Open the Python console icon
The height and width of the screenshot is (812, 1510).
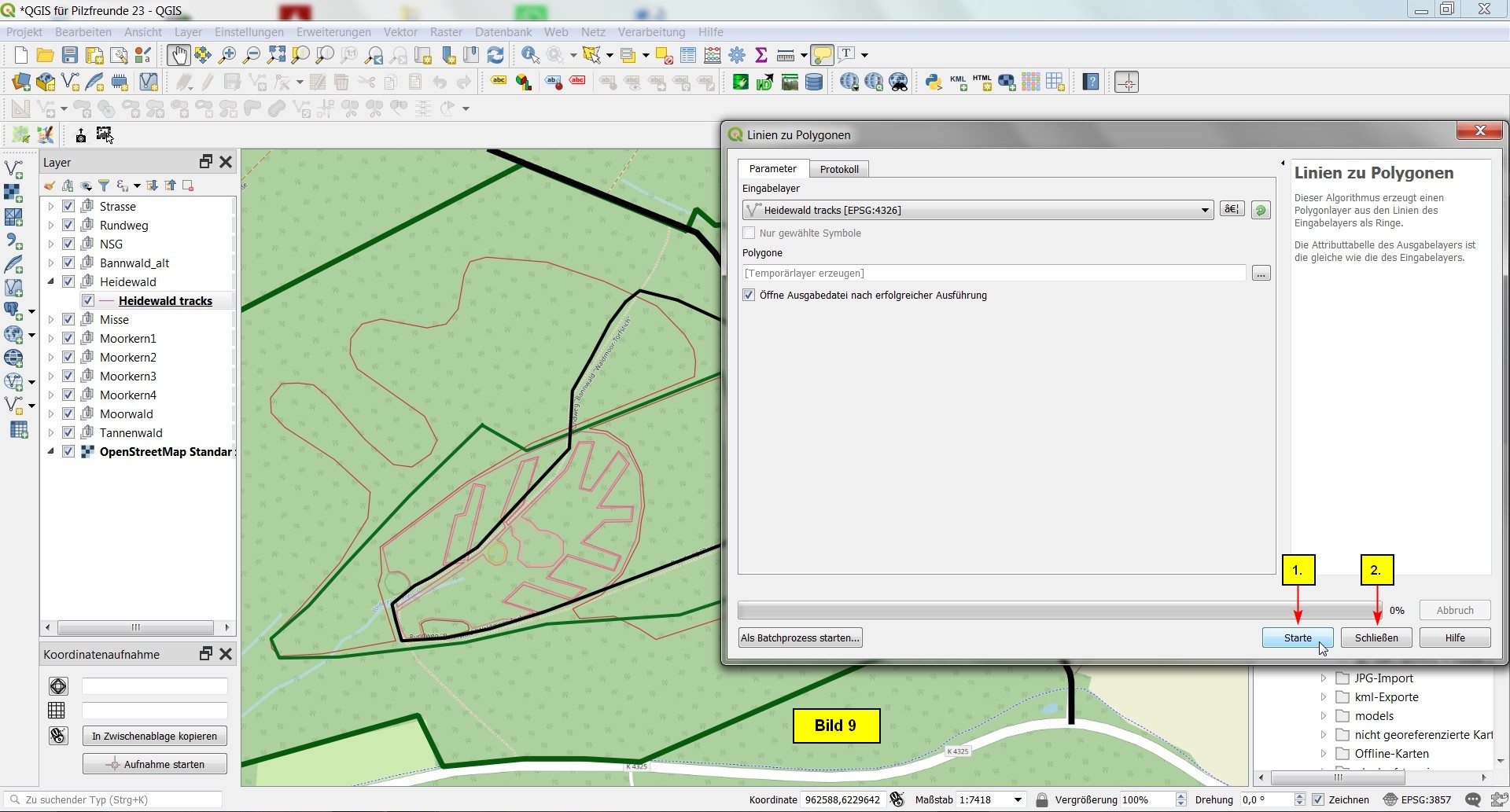(x=934, y=82)
